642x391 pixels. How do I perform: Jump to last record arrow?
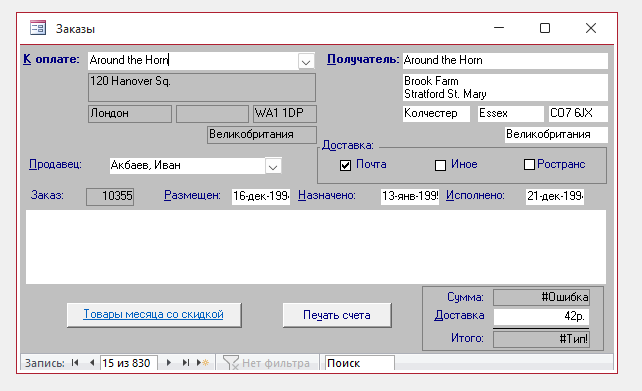tap(186, 363)
